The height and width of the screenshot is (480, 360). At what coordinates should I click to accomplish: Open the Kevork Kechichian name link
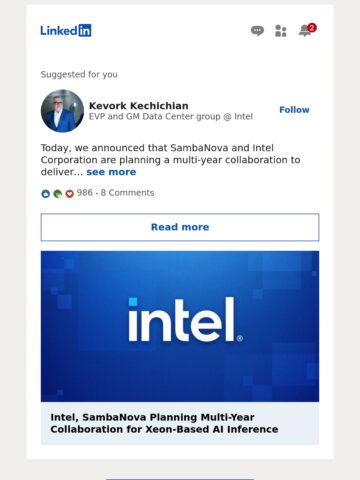pyautogui.click(x=139, y=106)
